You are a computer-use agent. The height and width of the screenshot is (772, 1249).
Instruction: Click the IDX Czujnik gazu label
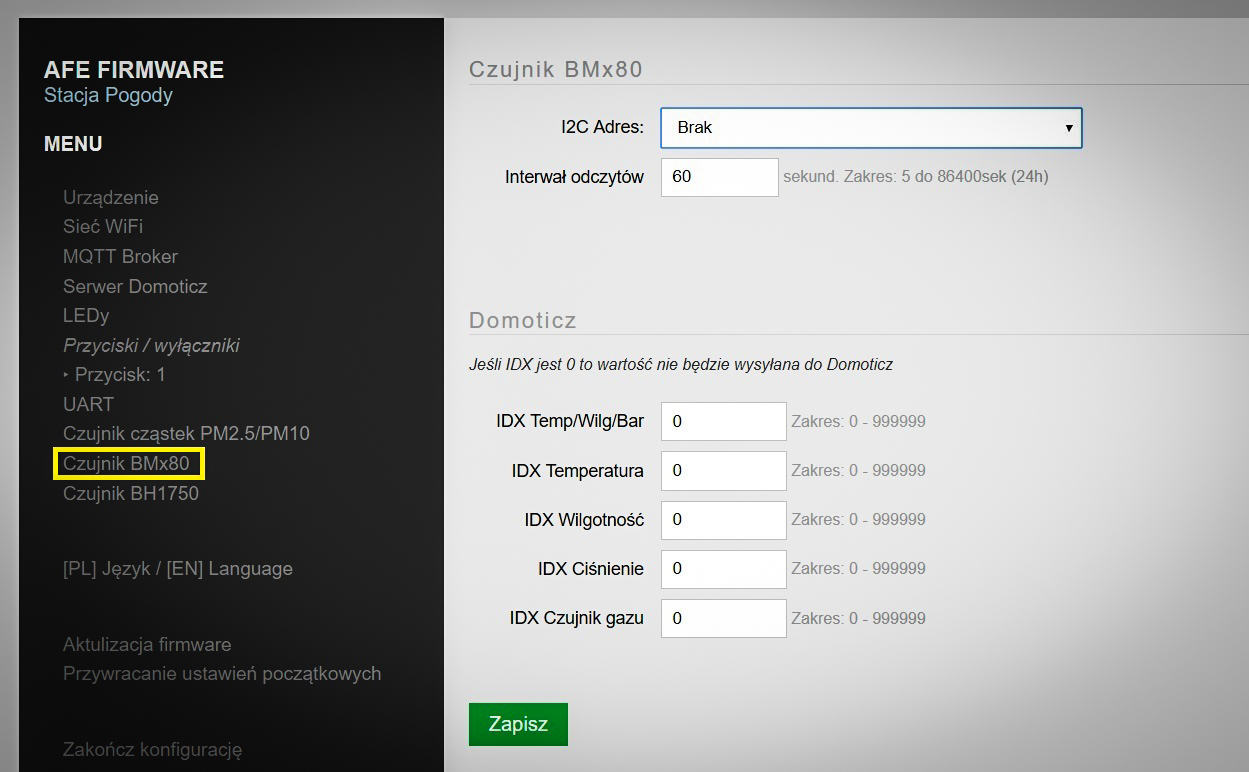click(577, 618)
